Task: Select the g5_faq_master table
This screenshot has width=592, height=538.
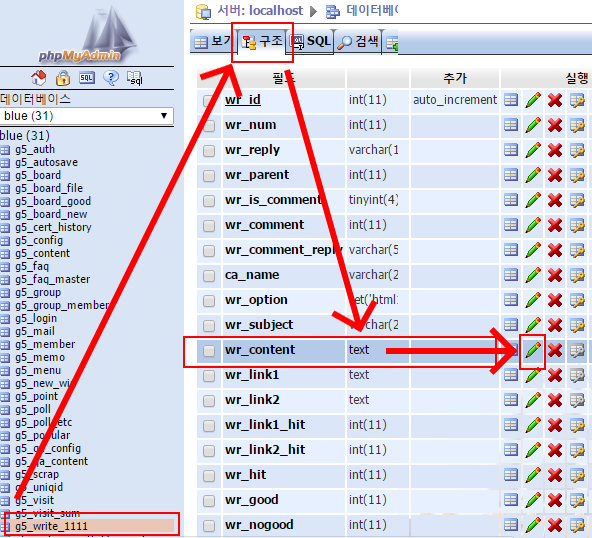Action: [52, 279]
